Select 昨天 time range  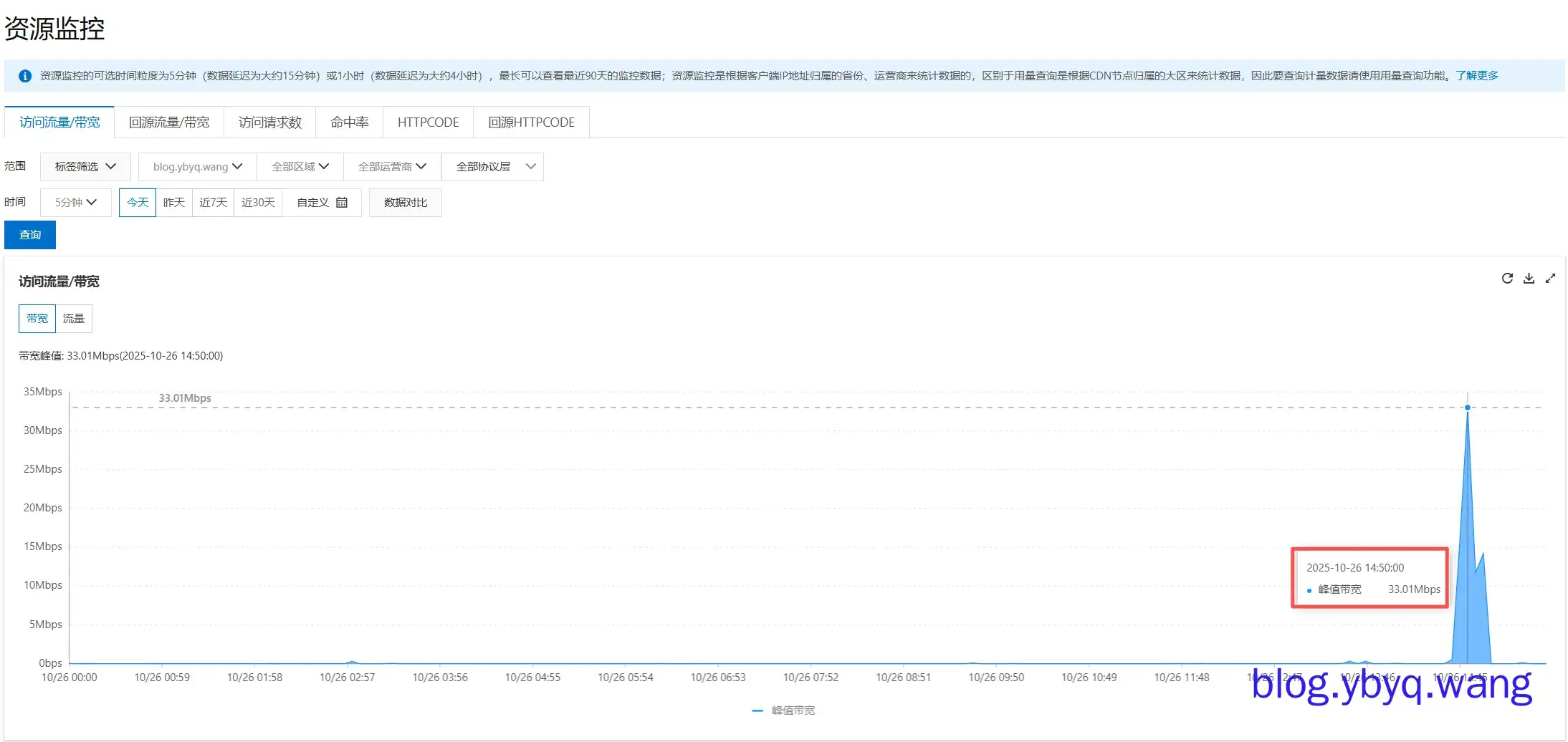click(x=174, y=203)
